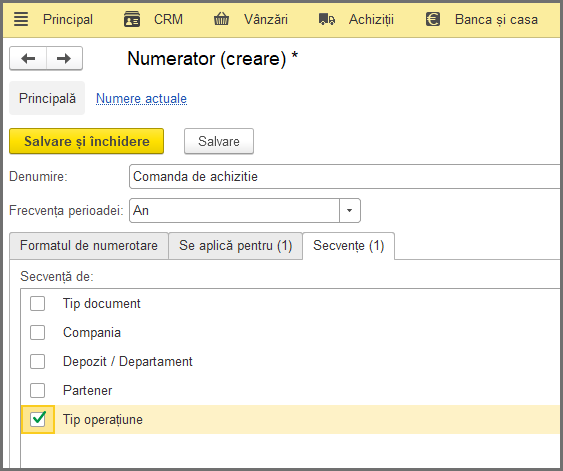Uncheck the Tip operațiune checkbox
563x471 pixels.
pos(38,419)
